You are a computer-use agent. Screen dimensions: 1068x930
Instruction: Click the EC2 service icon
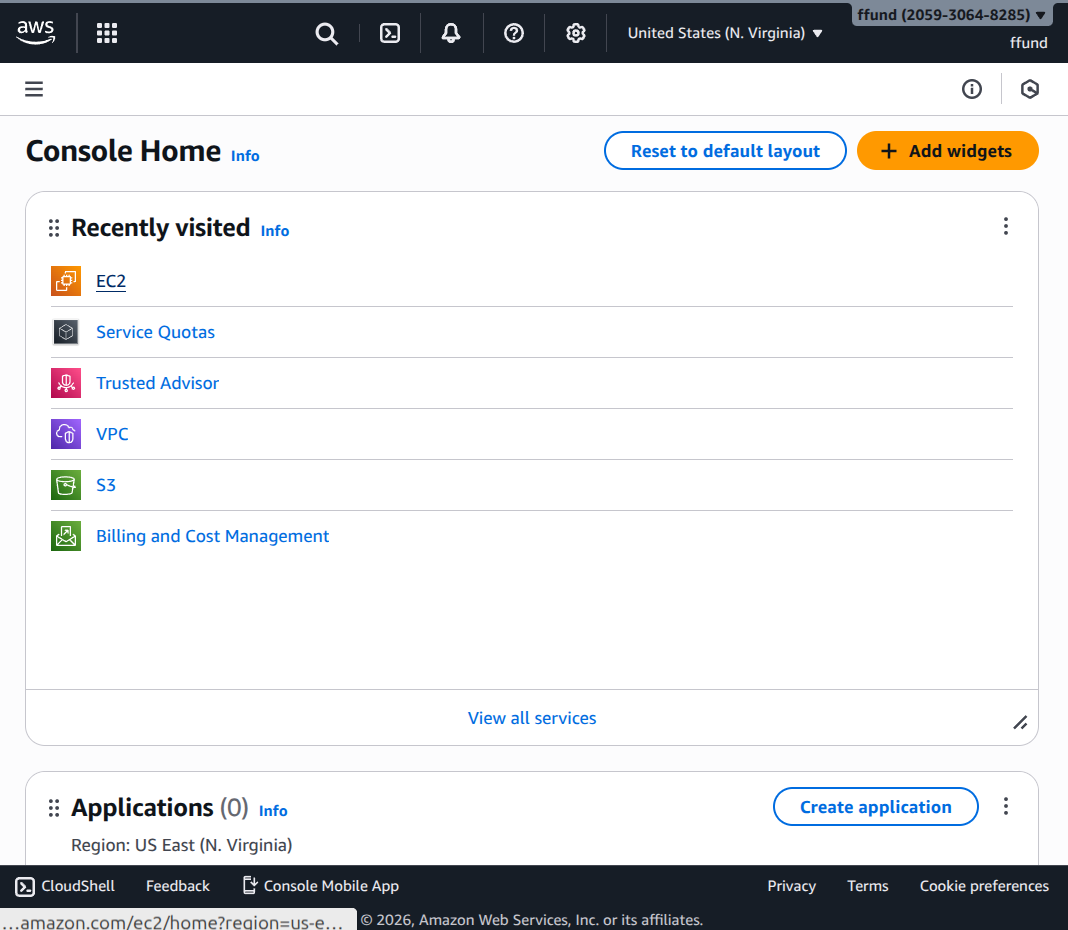coord(66,281)
